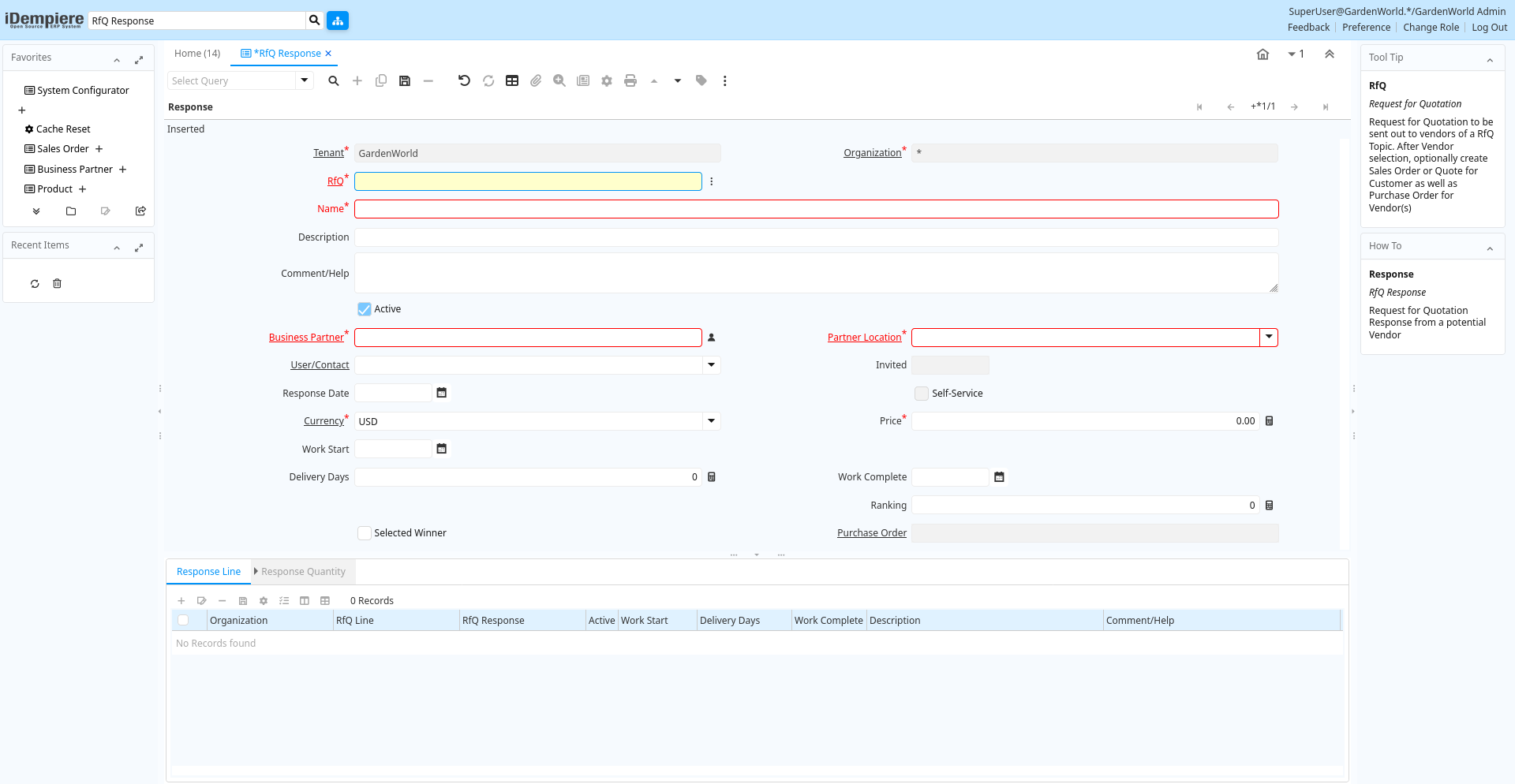Open Sales Order from Favorites
Viewport: 1515px width, 784px height.
click(63, 149)
